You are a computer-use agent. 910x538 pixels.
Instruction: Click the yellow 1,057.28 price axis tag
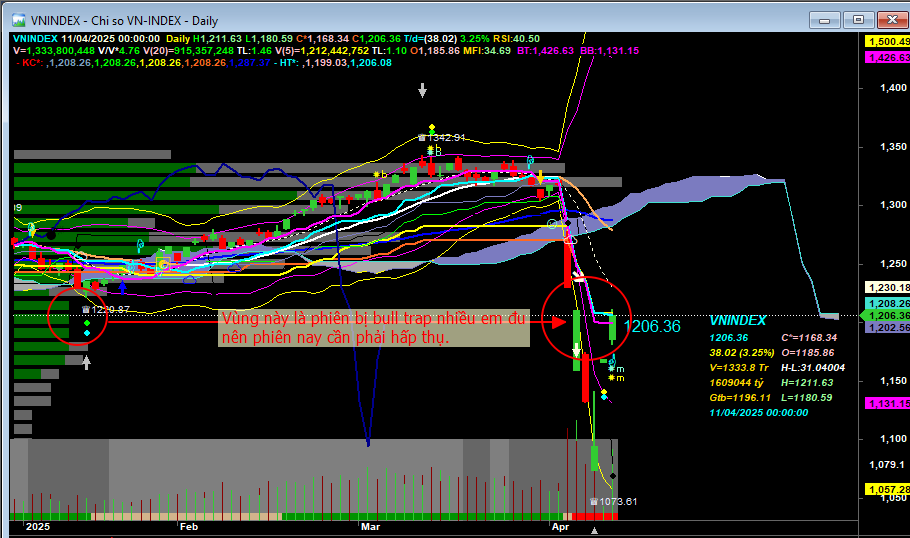click(887, 490)
